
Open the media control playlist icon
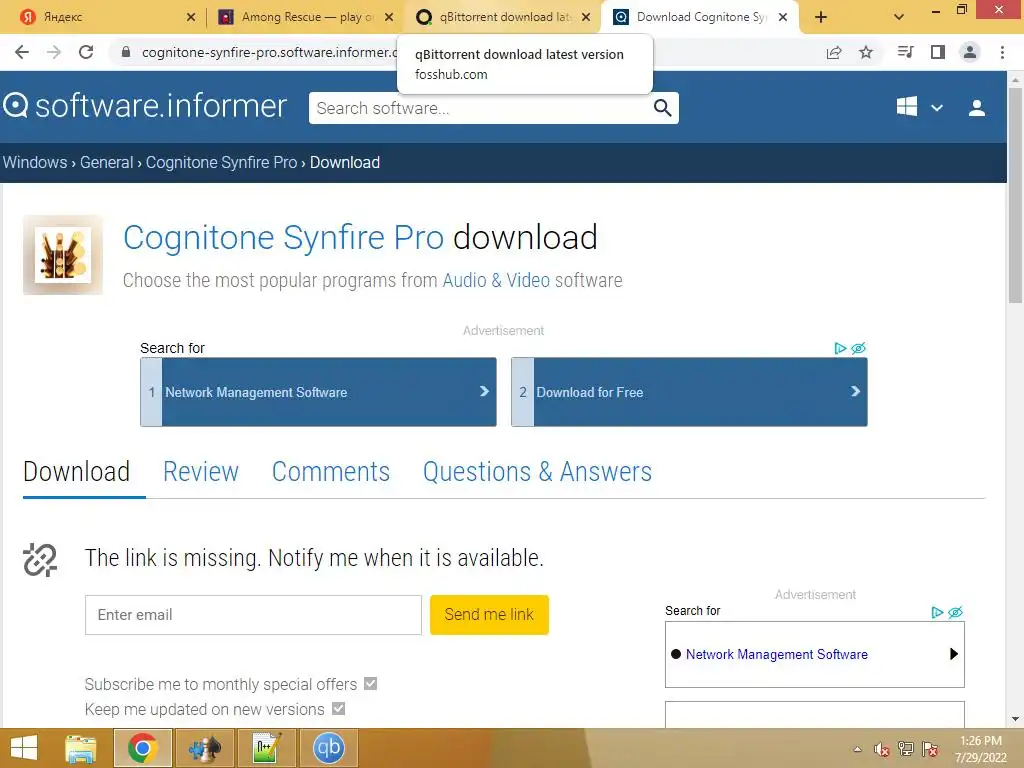coord(905,52)
